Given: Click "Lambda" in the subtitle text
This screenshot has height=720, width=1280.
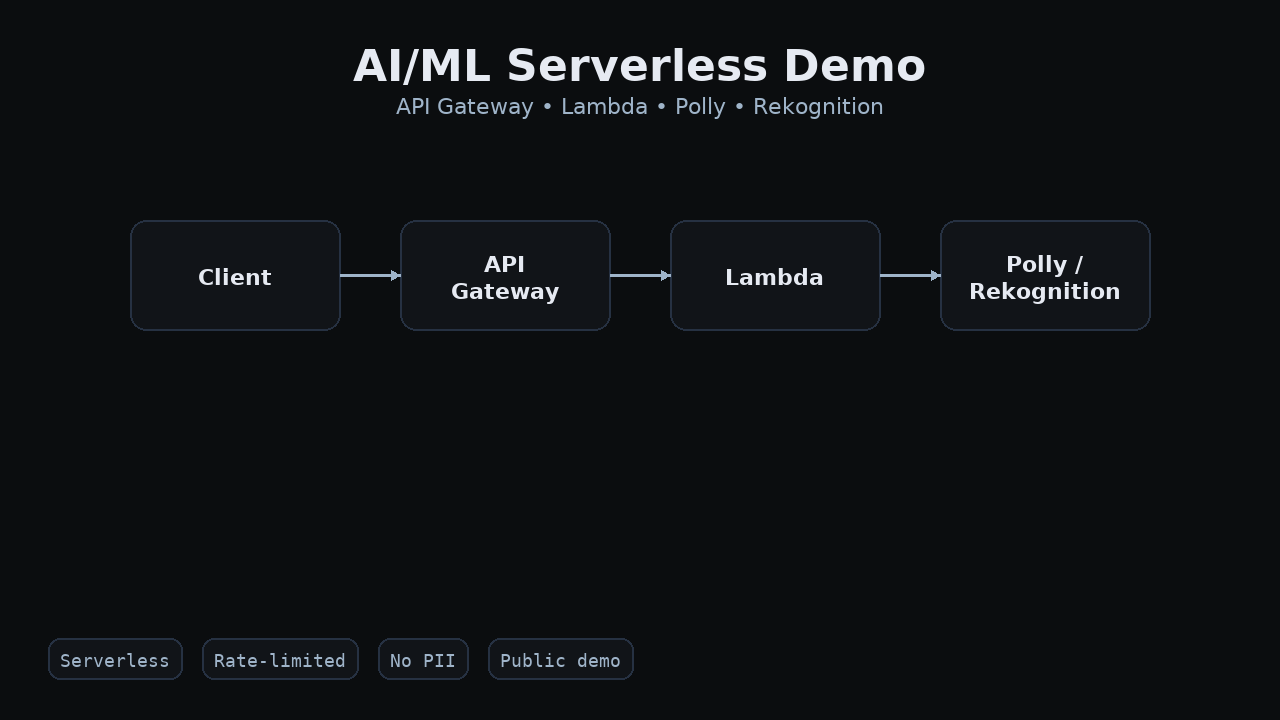Looking at the screenshot, I should pos(604,107).
